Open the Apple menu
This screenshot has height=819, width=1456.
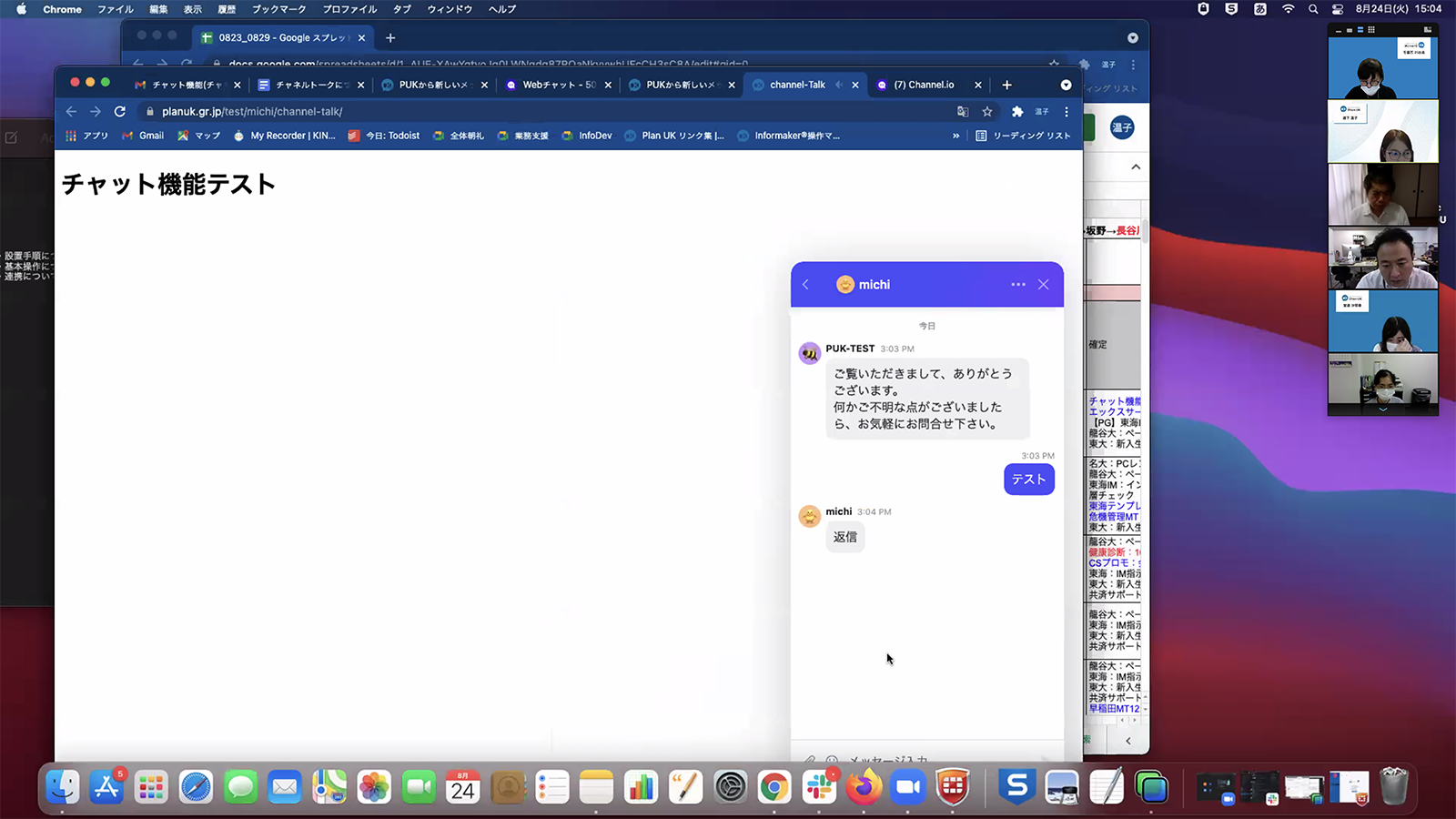coord(22,9)
